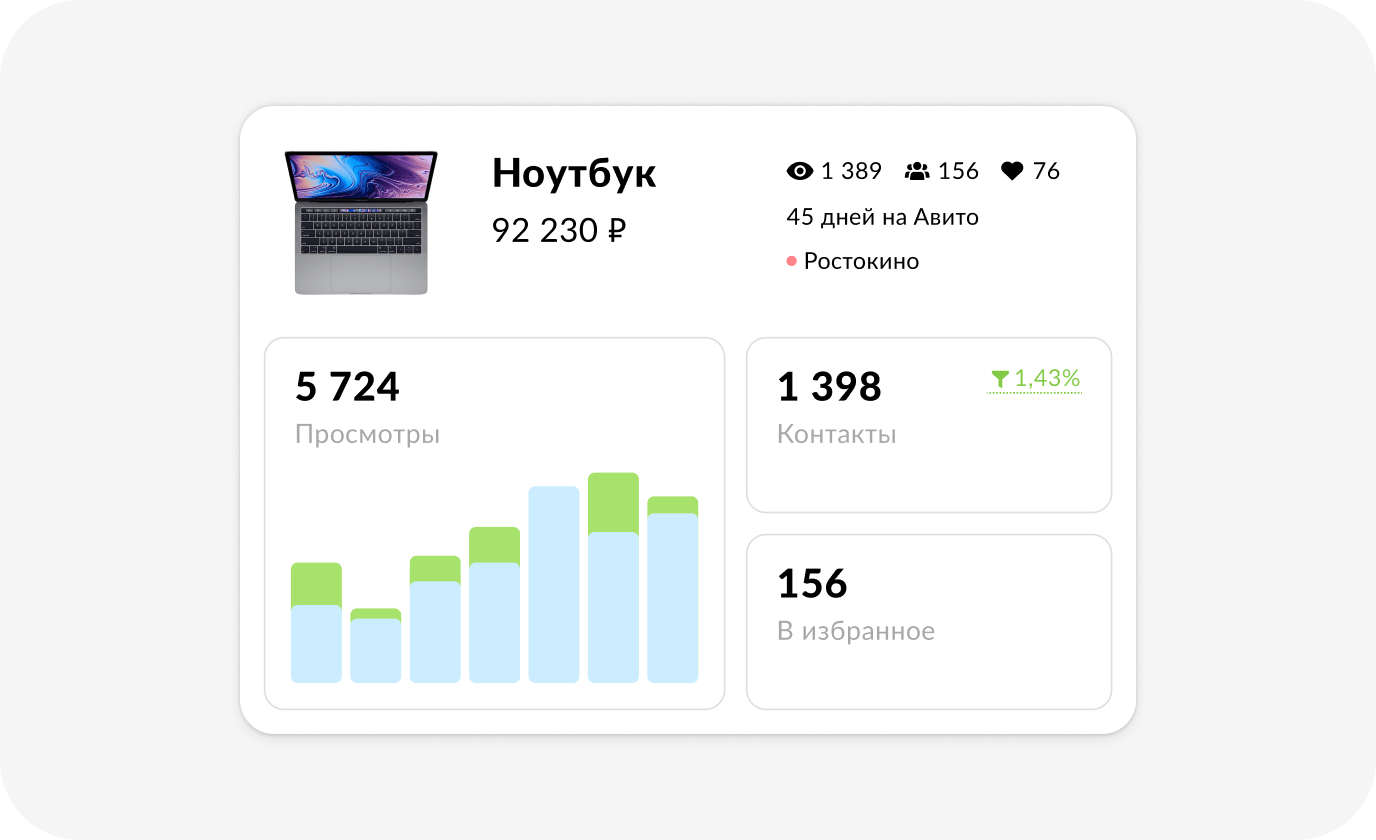The image size is (1376, 840).
Task: Open the laptop product image
Action: (361, 222)
